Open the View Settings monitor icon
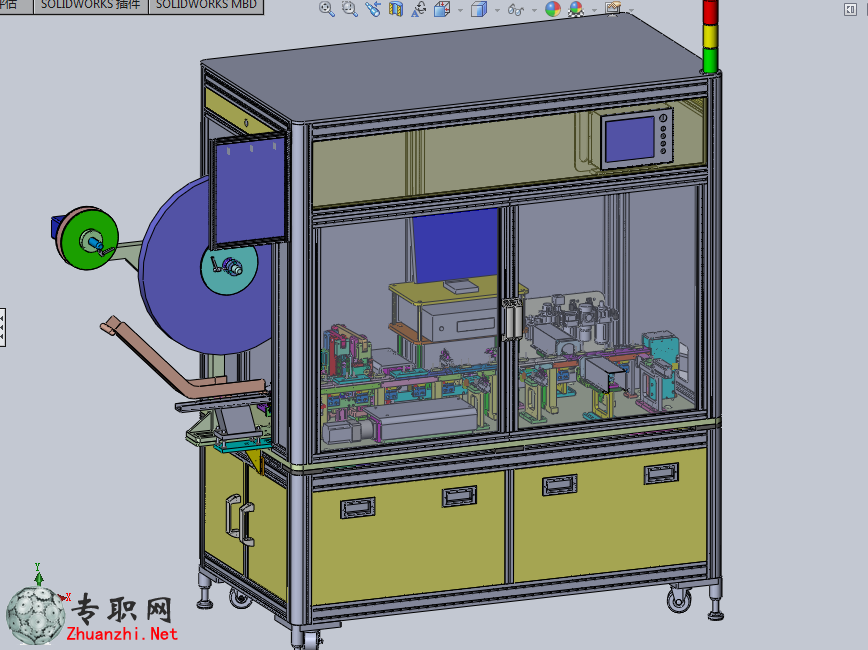868x650 pixels. coord(613,9)
